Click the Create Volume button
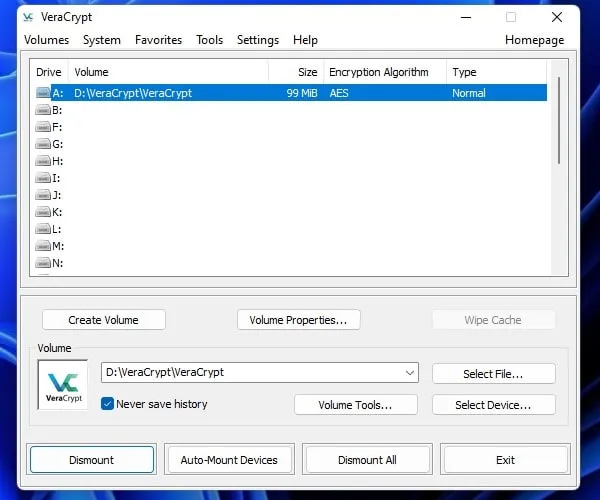The height and width of the screenshot is (500, 600). click(104, 320)
